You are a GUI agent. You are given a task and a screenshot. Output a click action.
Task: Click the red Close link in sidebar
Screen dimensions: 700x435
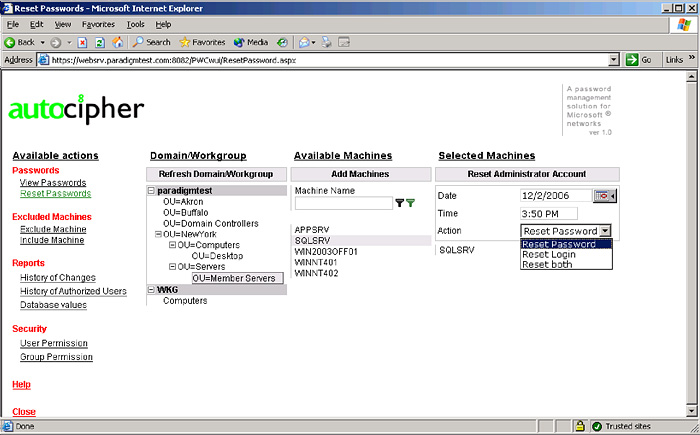[x=24, y=412]
